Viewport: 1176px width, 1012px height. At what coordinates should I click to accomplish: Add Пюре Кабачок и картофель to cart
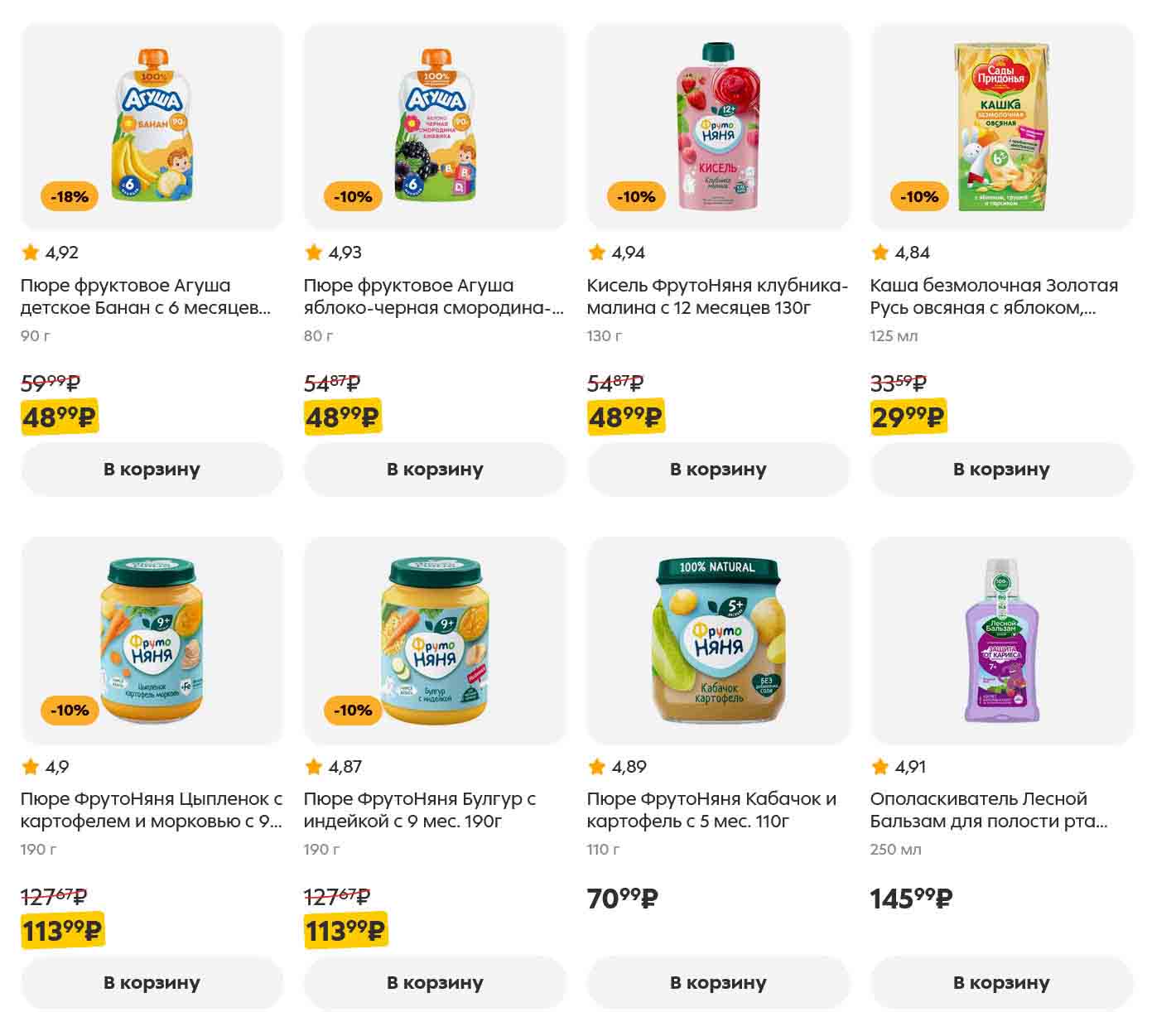(718, 983)
